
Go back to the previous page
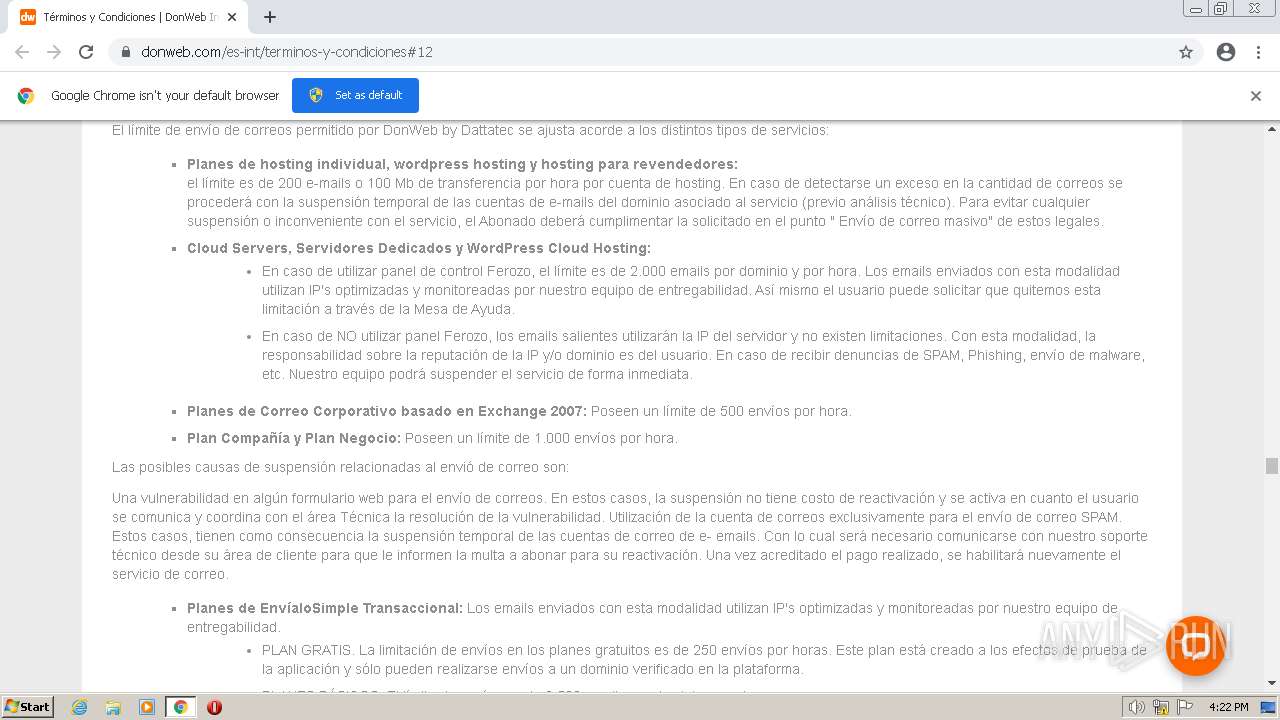pyautogui.click(x=22, y=52)
